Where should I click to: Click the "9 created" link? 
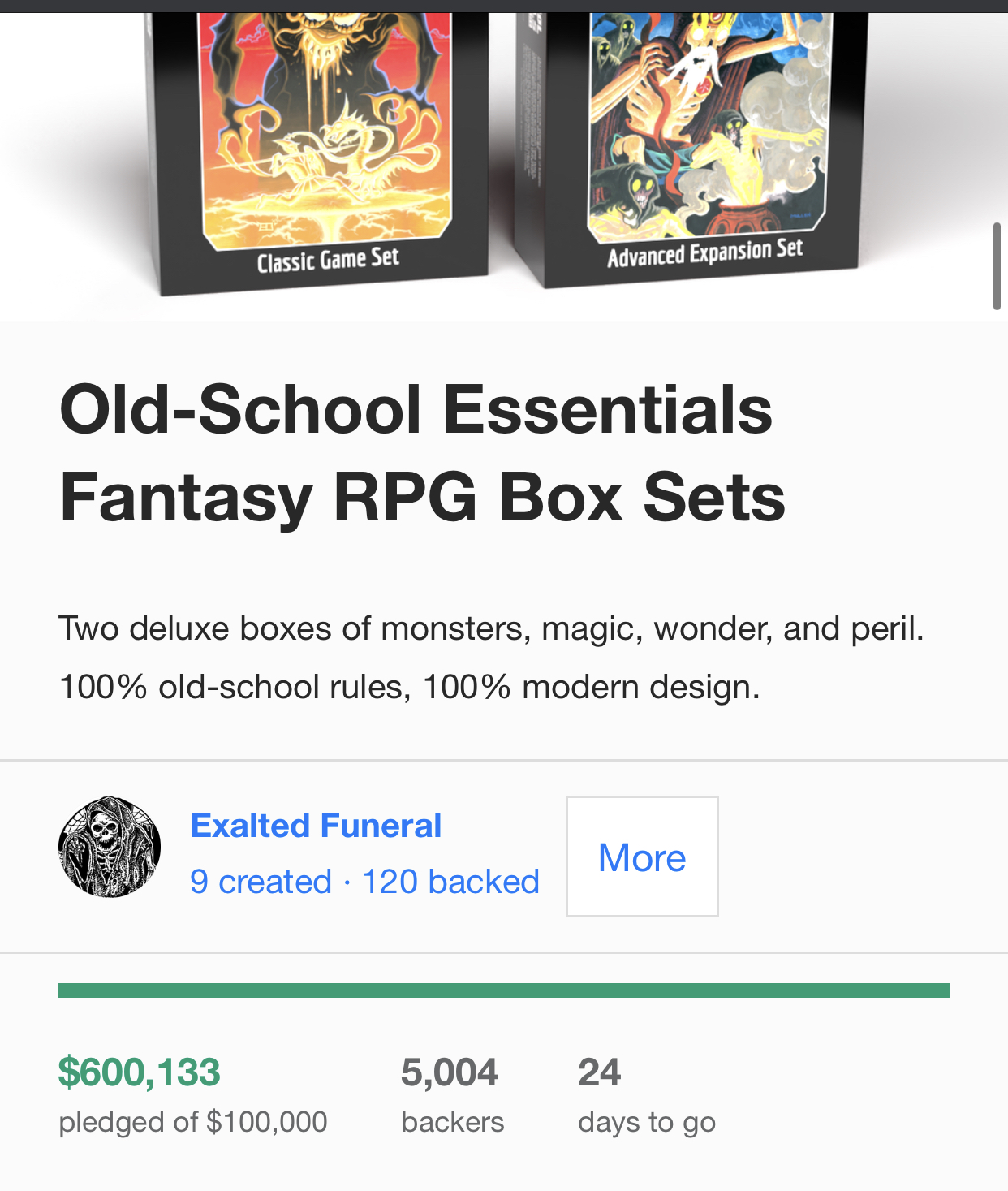(261, 882)
